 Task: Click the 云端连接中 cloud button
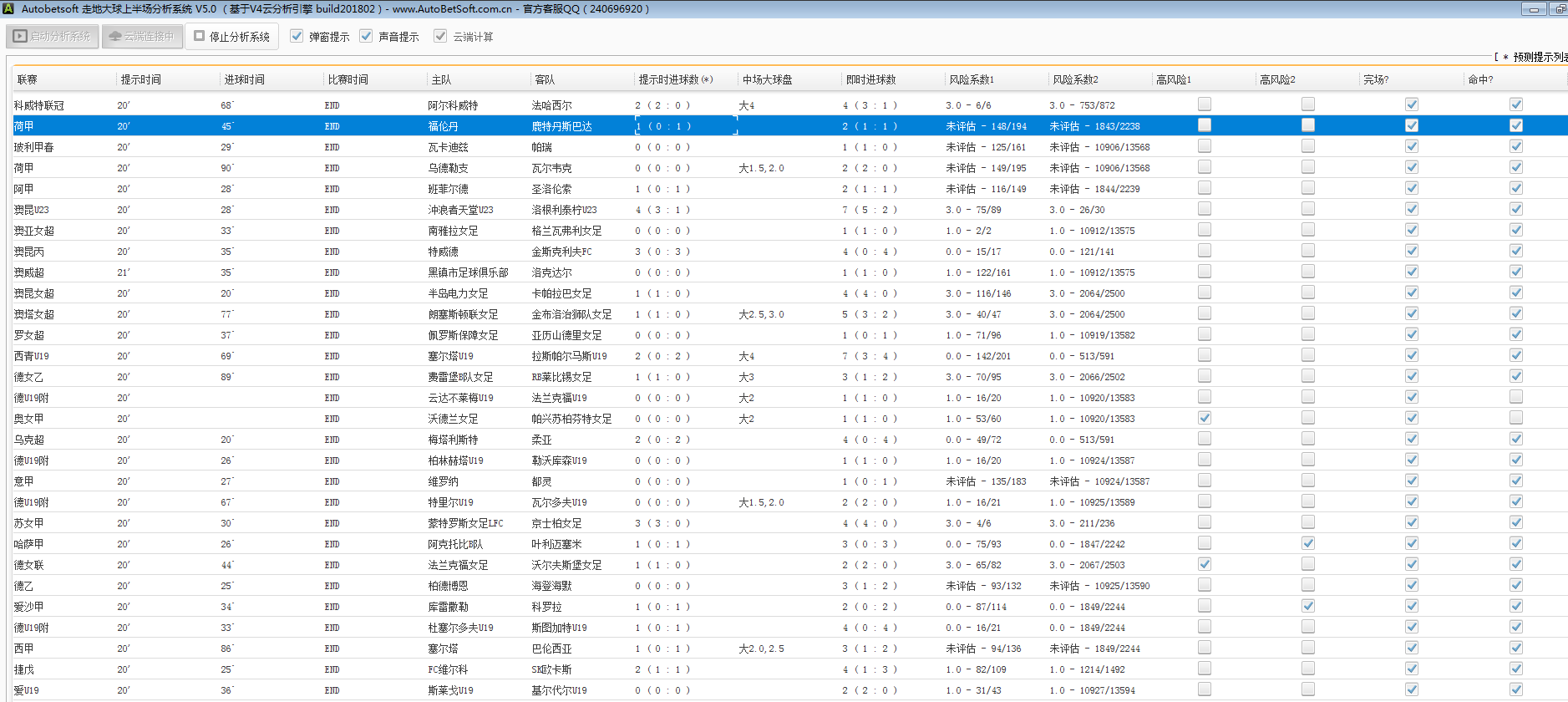142,37
